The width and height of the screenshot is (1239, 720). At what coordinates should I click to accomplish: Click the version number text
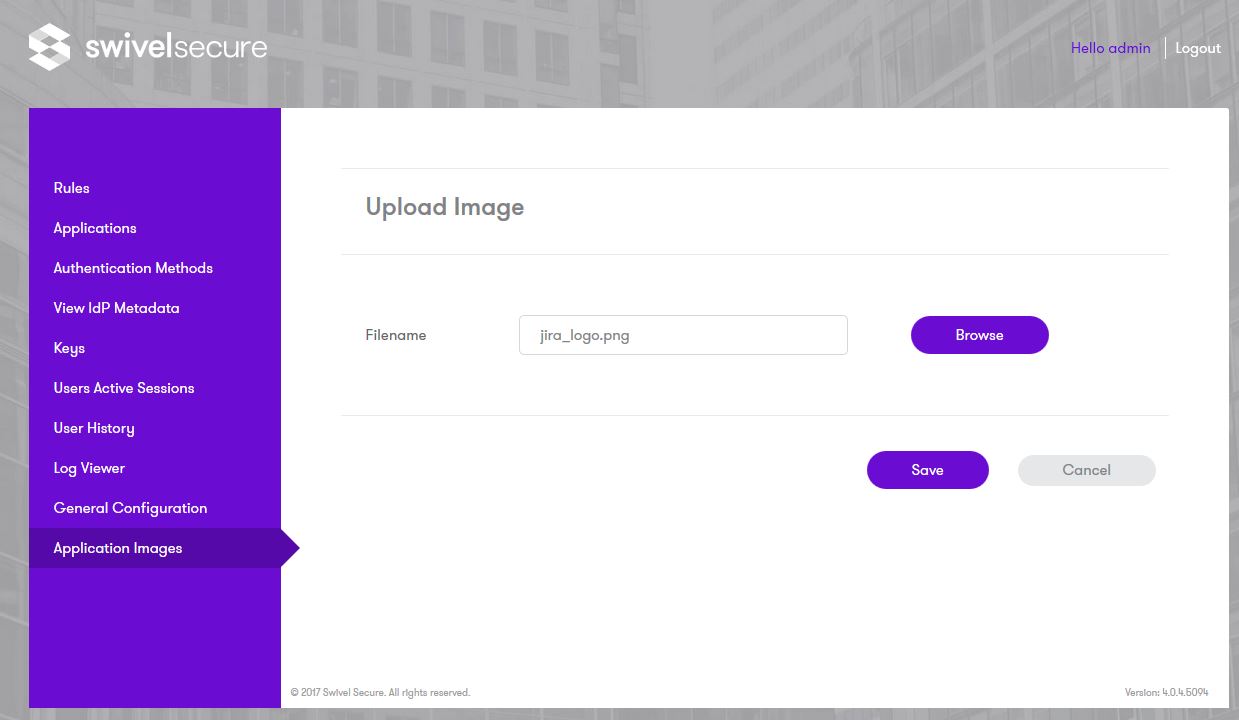[1166, 692]
